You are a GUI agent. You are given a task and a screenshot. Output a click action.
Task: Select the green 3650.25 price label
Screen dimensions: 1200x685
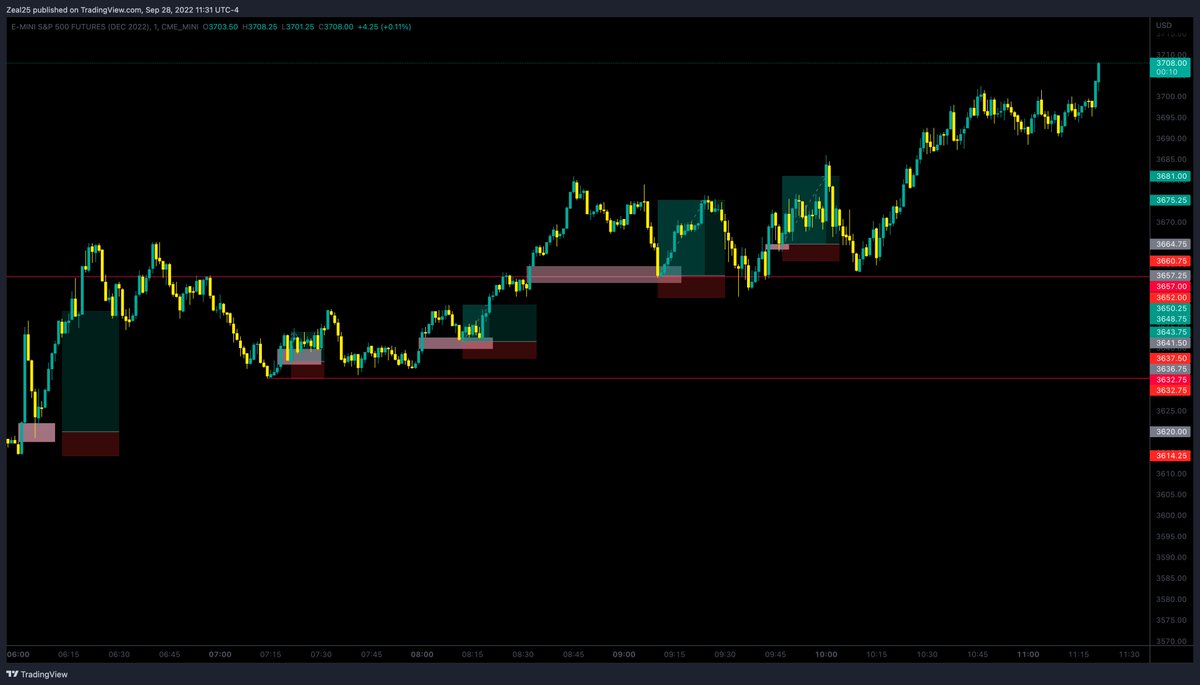[x=1170, y=309]
